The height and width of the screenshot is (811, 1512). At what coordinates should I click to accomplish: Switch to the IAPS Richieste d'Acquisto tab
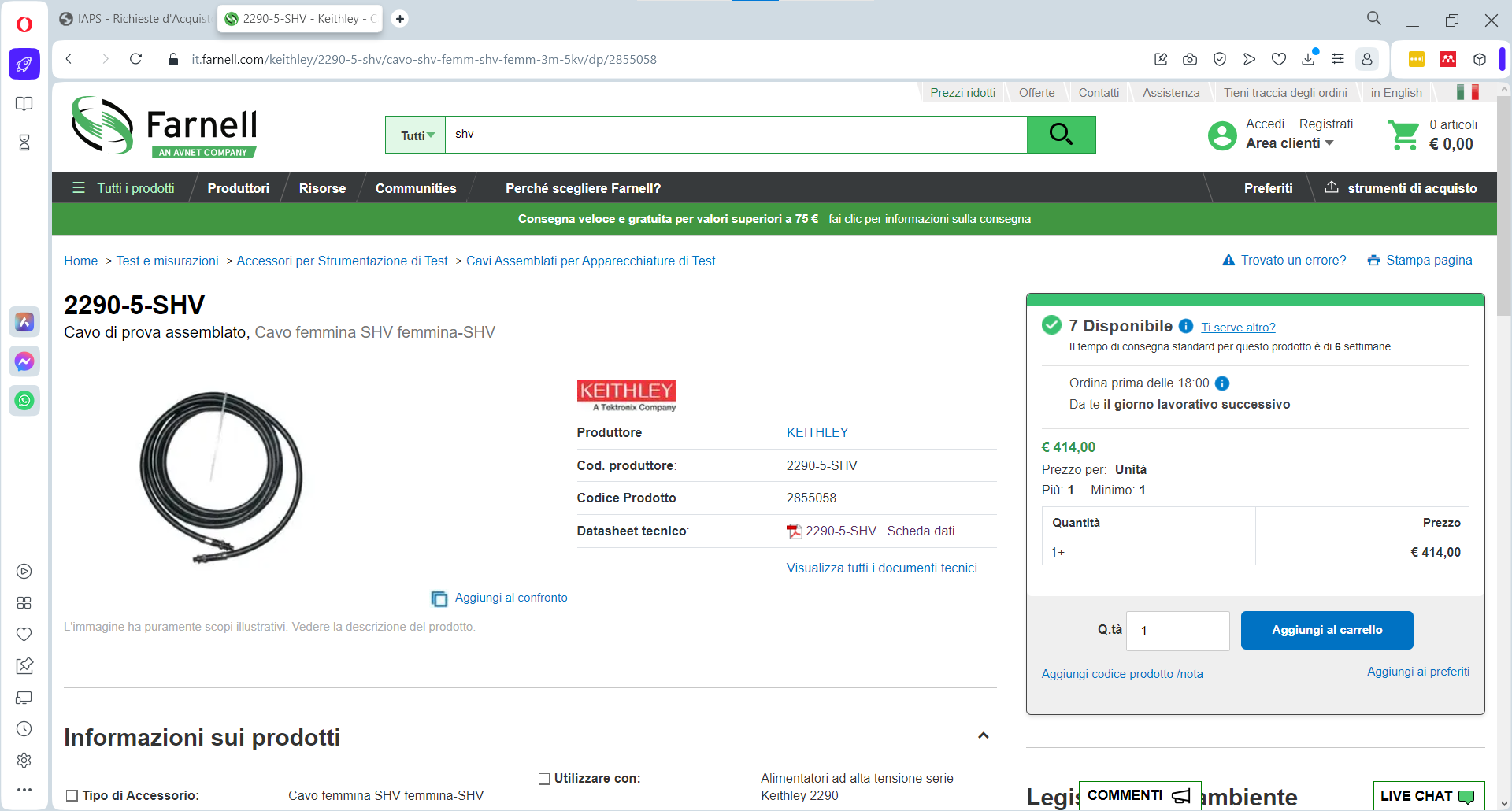tap(134, 18)
